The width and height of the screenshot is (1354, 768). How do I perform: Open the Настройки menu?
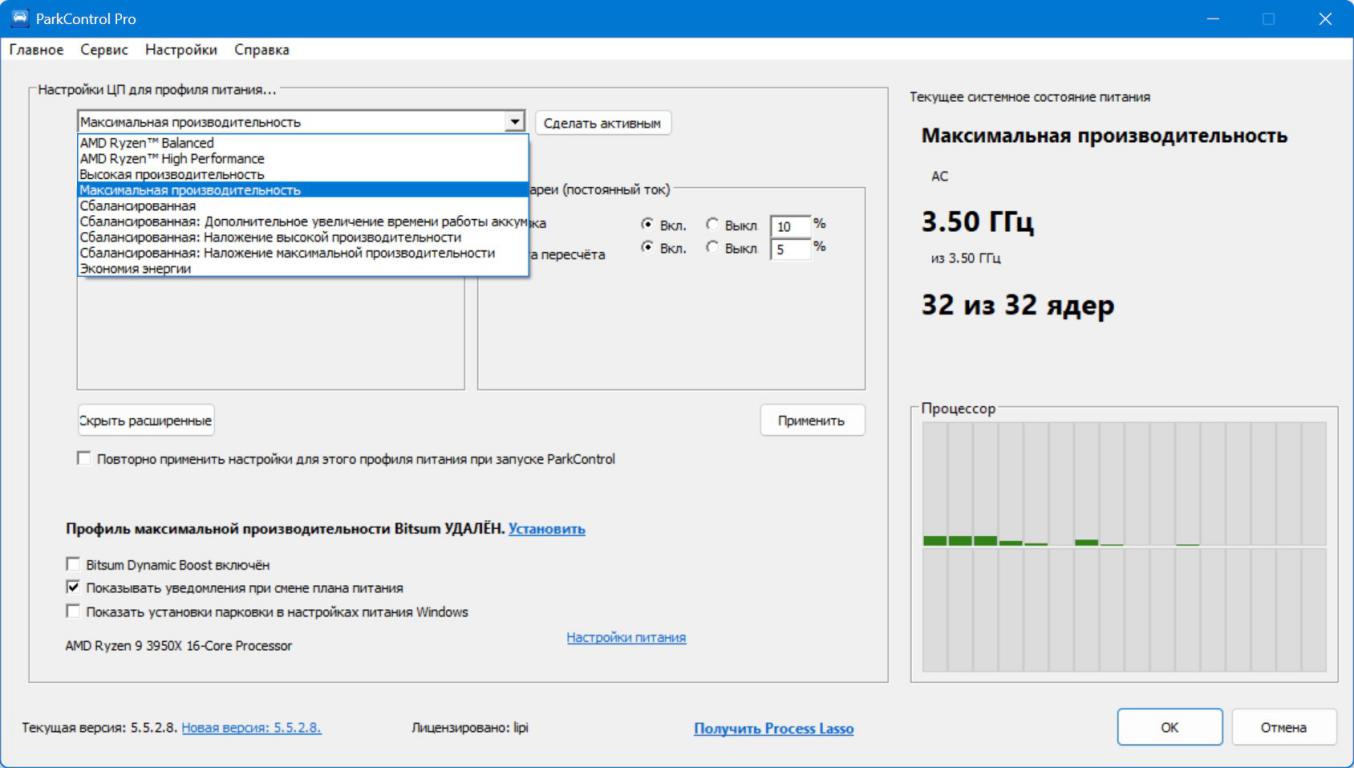[x=181, y=50]
